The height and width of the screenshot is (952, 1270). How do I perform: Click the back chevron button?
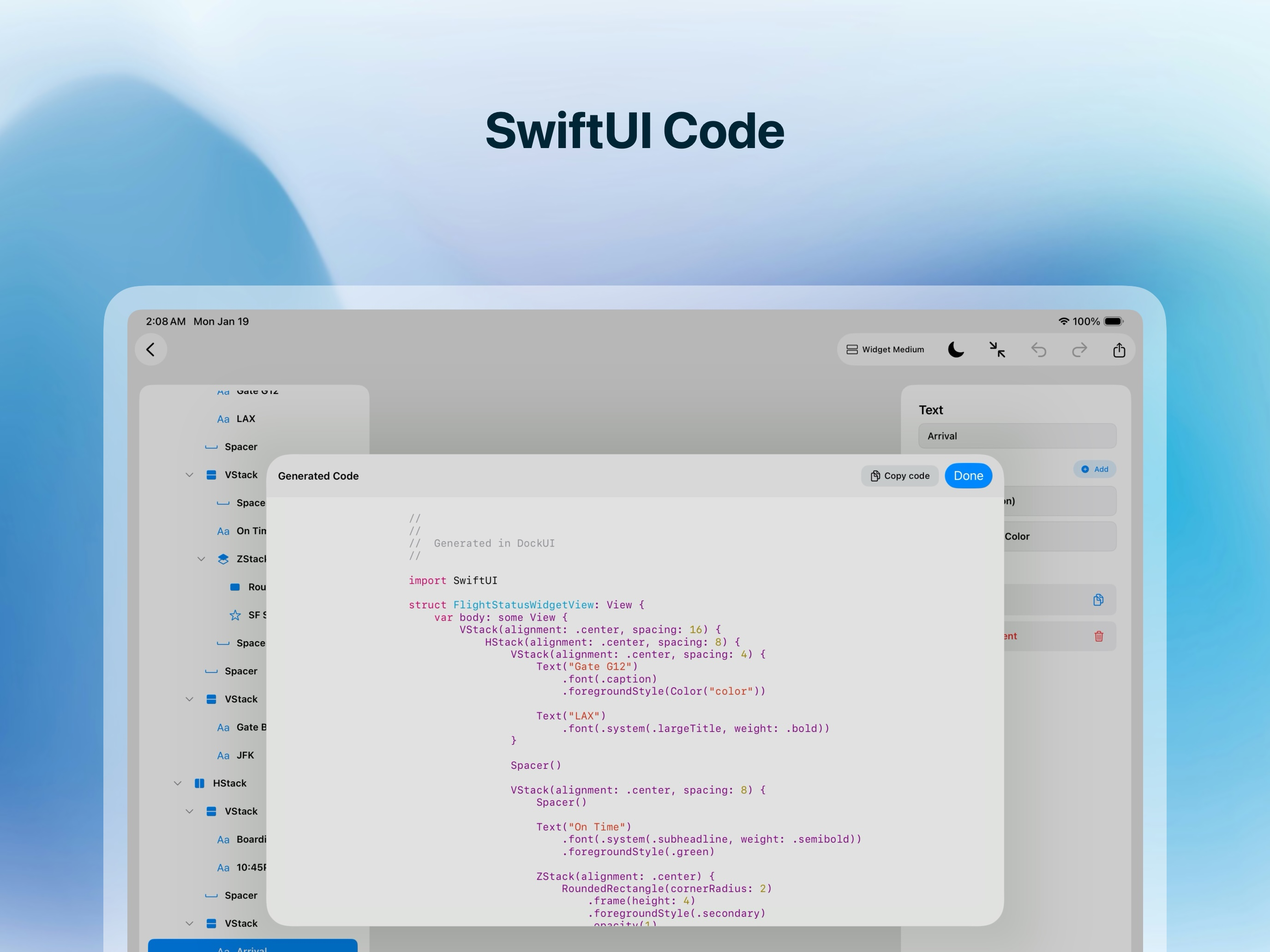tap(150, 350)
